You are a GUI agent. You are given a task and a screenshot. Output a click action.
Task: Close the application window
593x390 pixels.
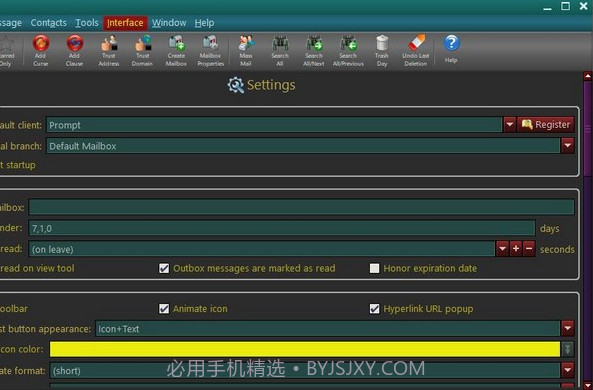click(x=584, y=6)
